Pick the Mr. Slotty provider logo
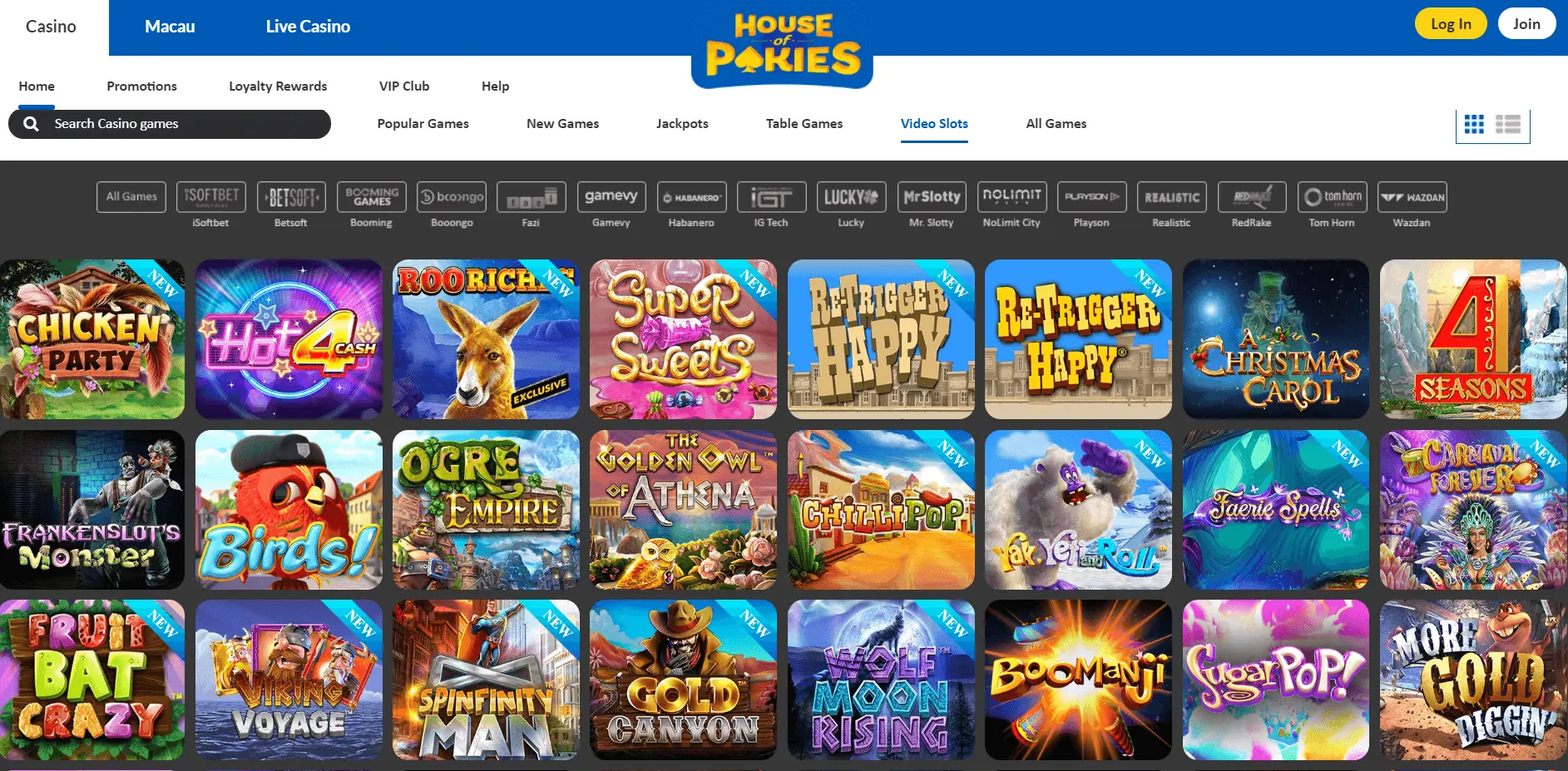Viewport: 1568px width, 771px height. click(932, 197)
